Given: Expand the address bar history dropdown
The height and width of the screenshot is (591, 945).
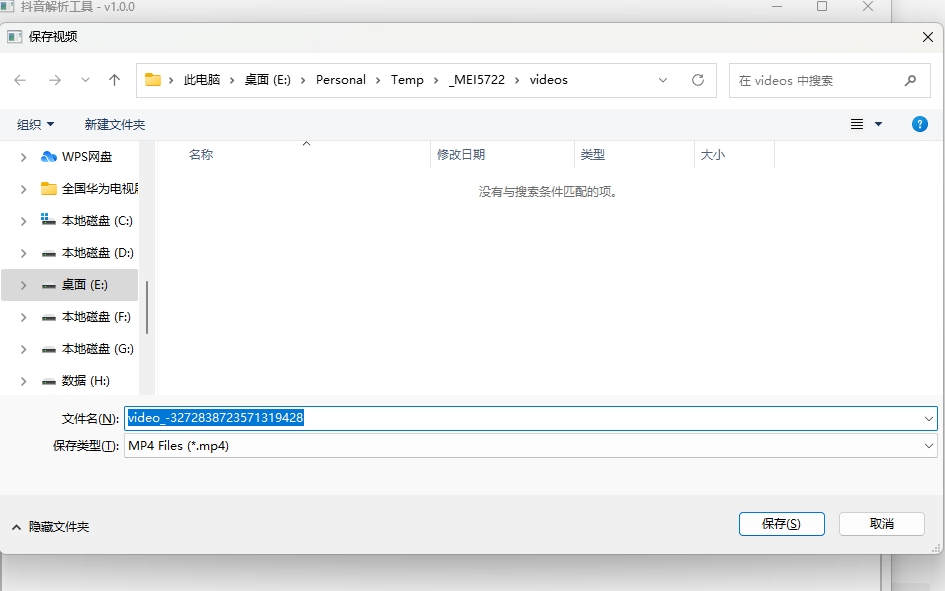Looking at the screenshot, I should (x=664, y=80).
